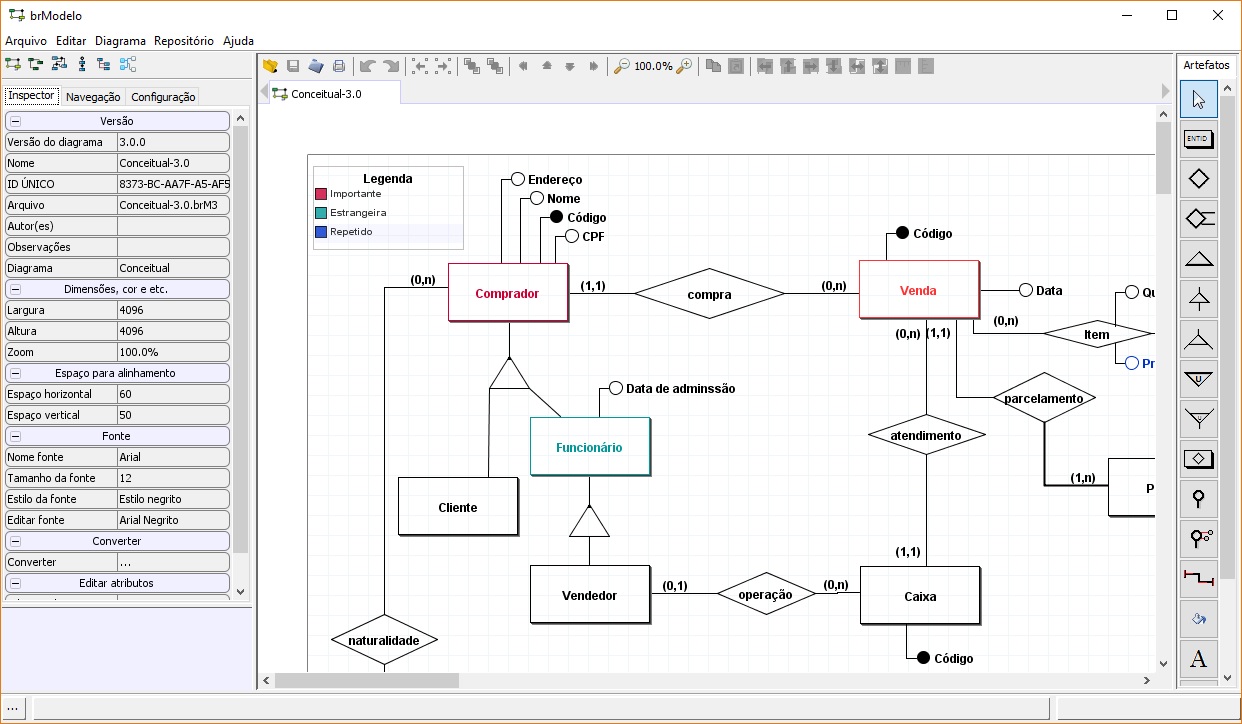Collapse the Versão section

point(15,121)
